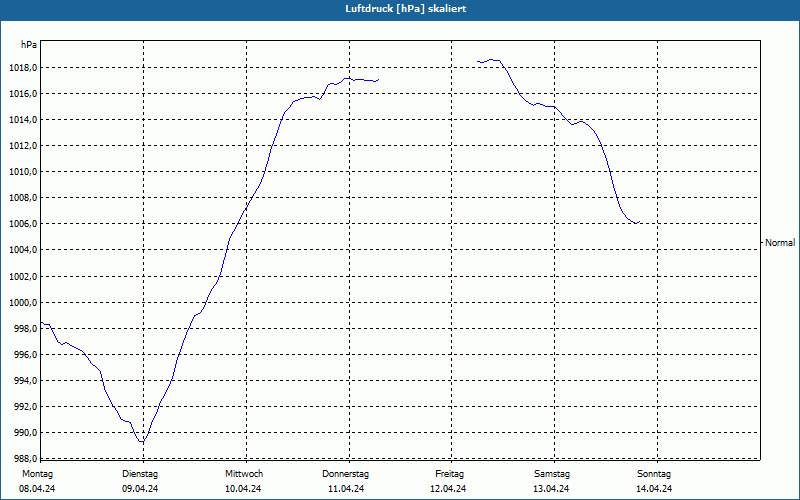Click the Freitag day label

coord(449,474)
